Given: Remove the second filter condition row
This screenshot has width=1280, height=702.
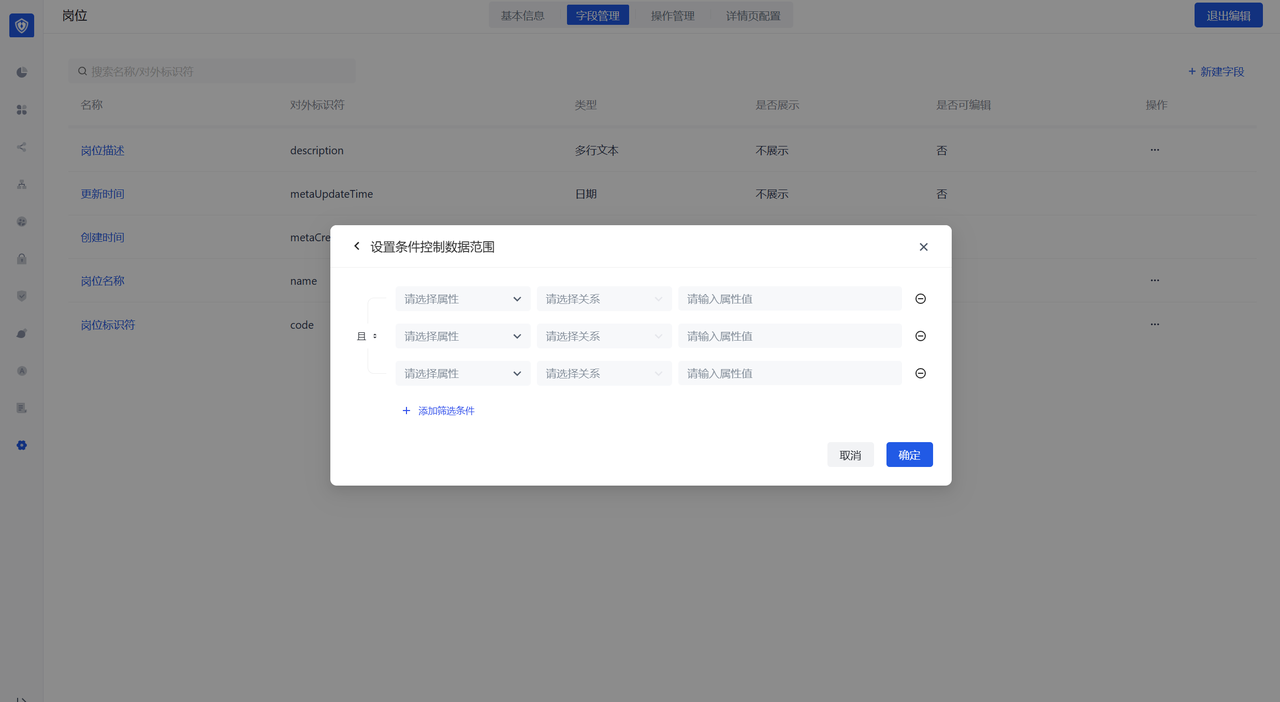Looking at the screenshot, I should pyautogui.click(x=921, y=336).
